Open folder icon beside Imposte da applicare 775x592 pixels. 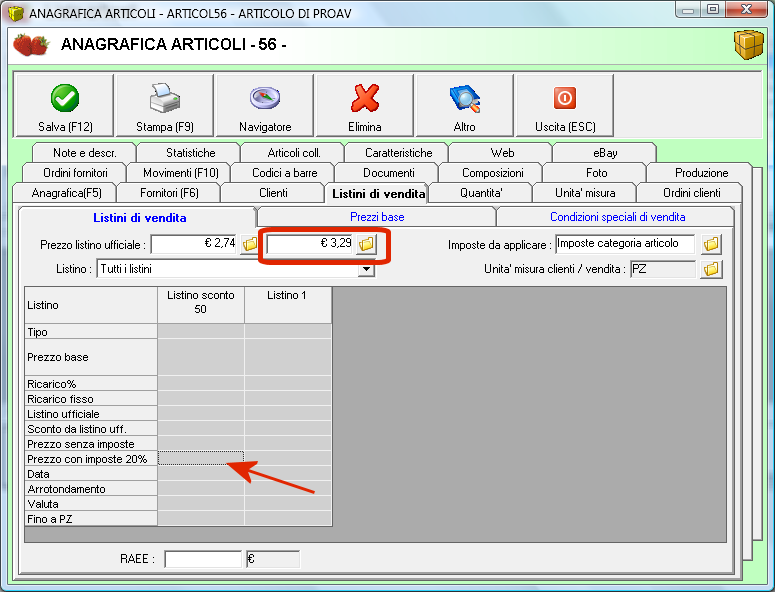[711, 244]
